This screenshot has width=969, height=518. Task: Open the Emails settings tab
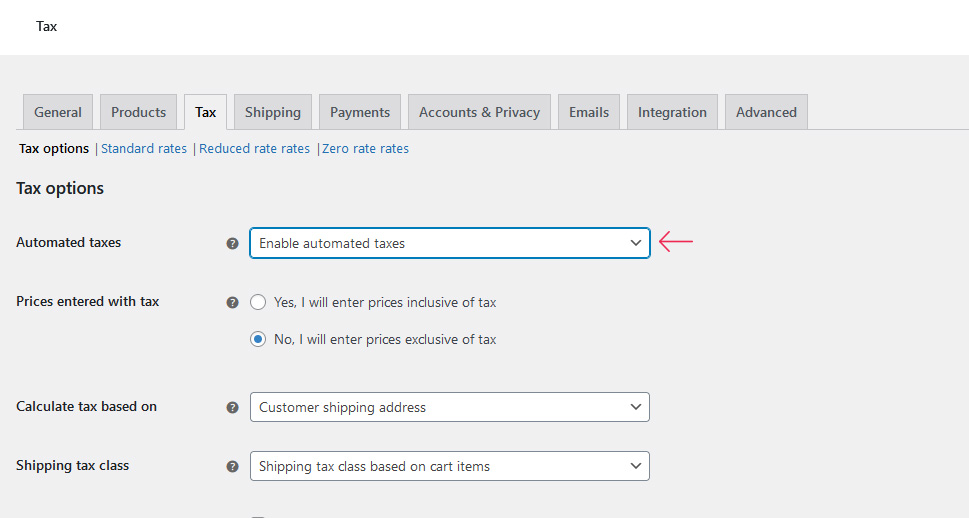(589, 112)
